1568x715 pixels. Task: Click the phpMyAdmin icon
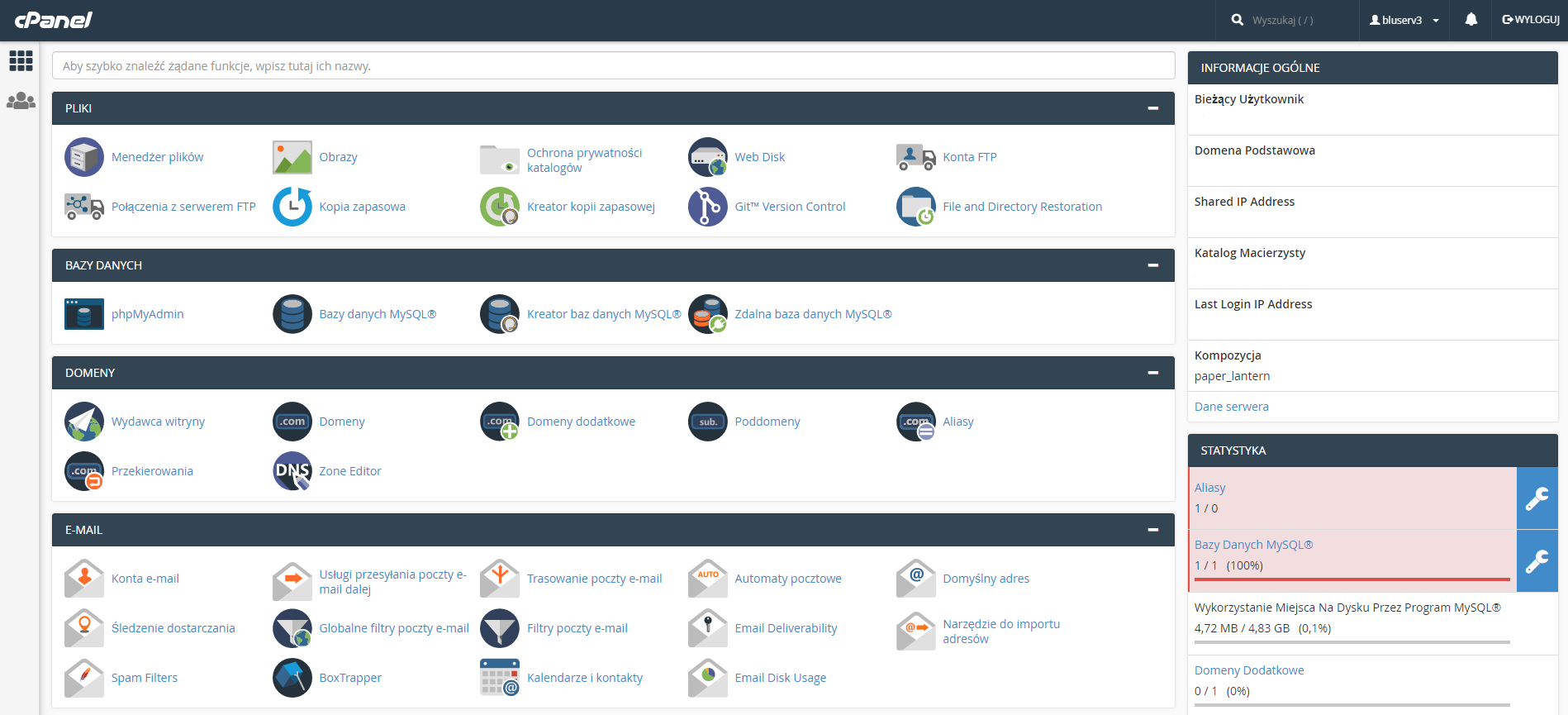(84, 314)
